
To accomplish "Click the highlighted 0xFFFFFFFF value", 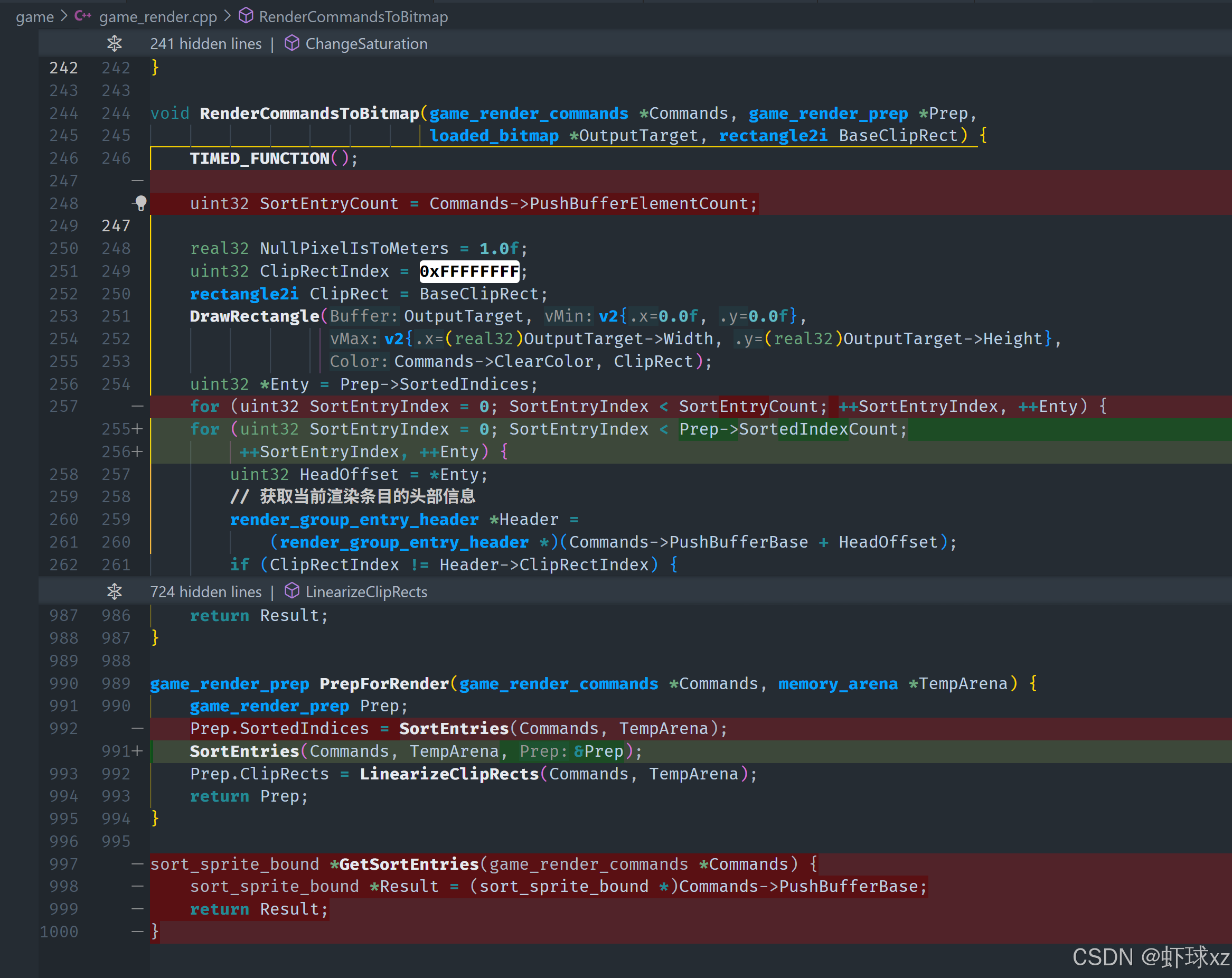I will pos(469,271).
